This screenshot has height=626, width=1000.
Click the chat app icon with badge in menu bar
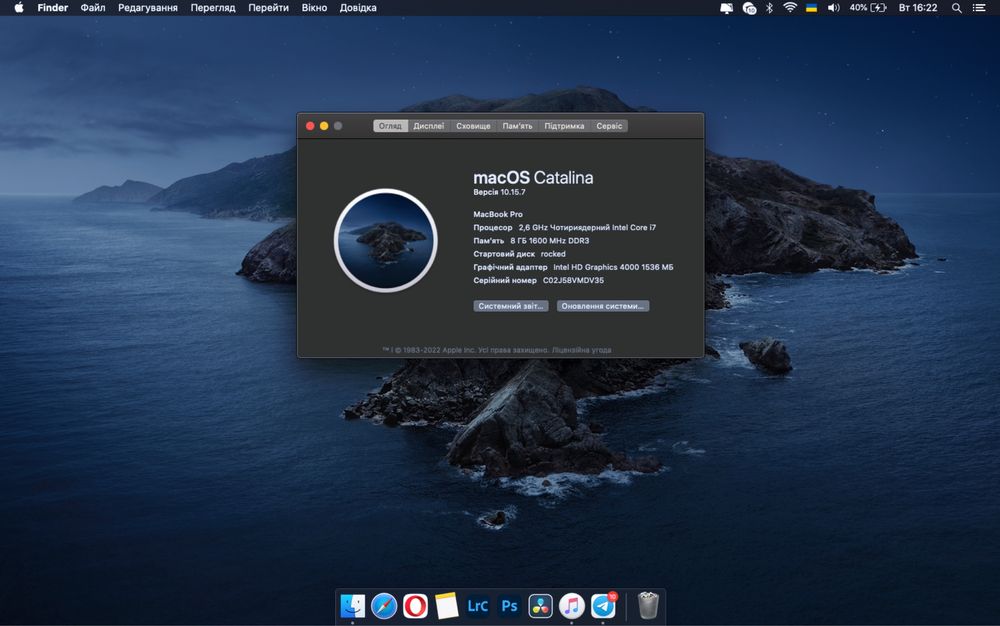point(749,8)
